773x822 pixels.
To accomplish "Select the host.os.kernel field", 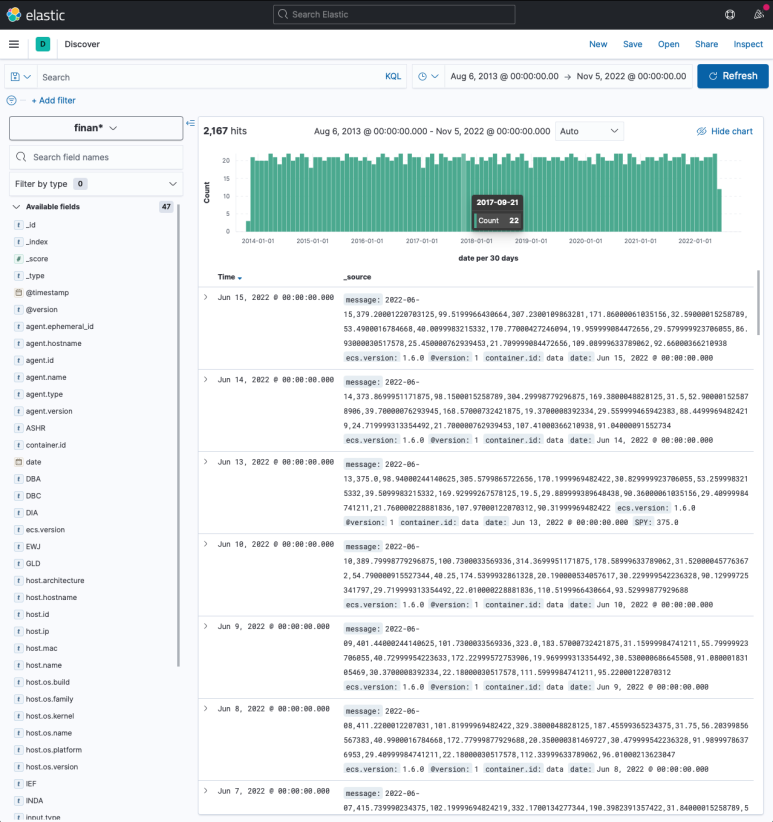I will 50,716.
